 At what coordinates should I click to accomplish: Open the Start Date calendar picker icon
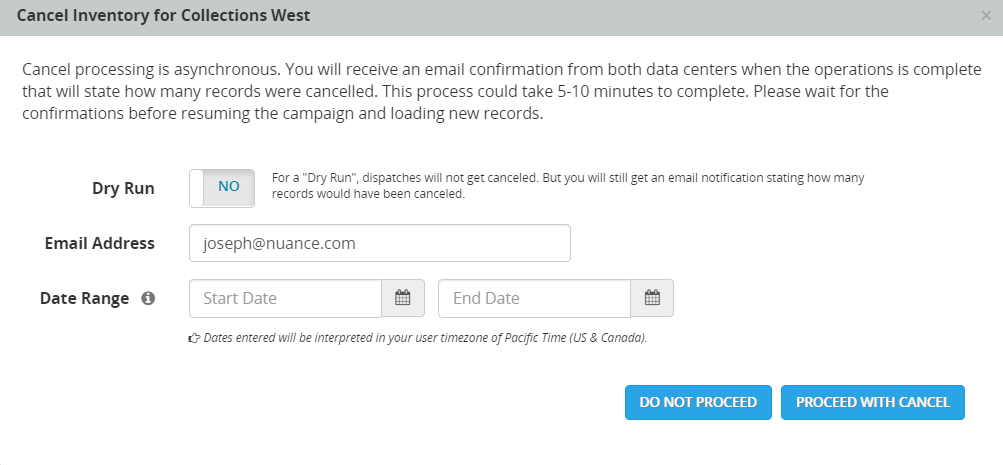(403, 298)
